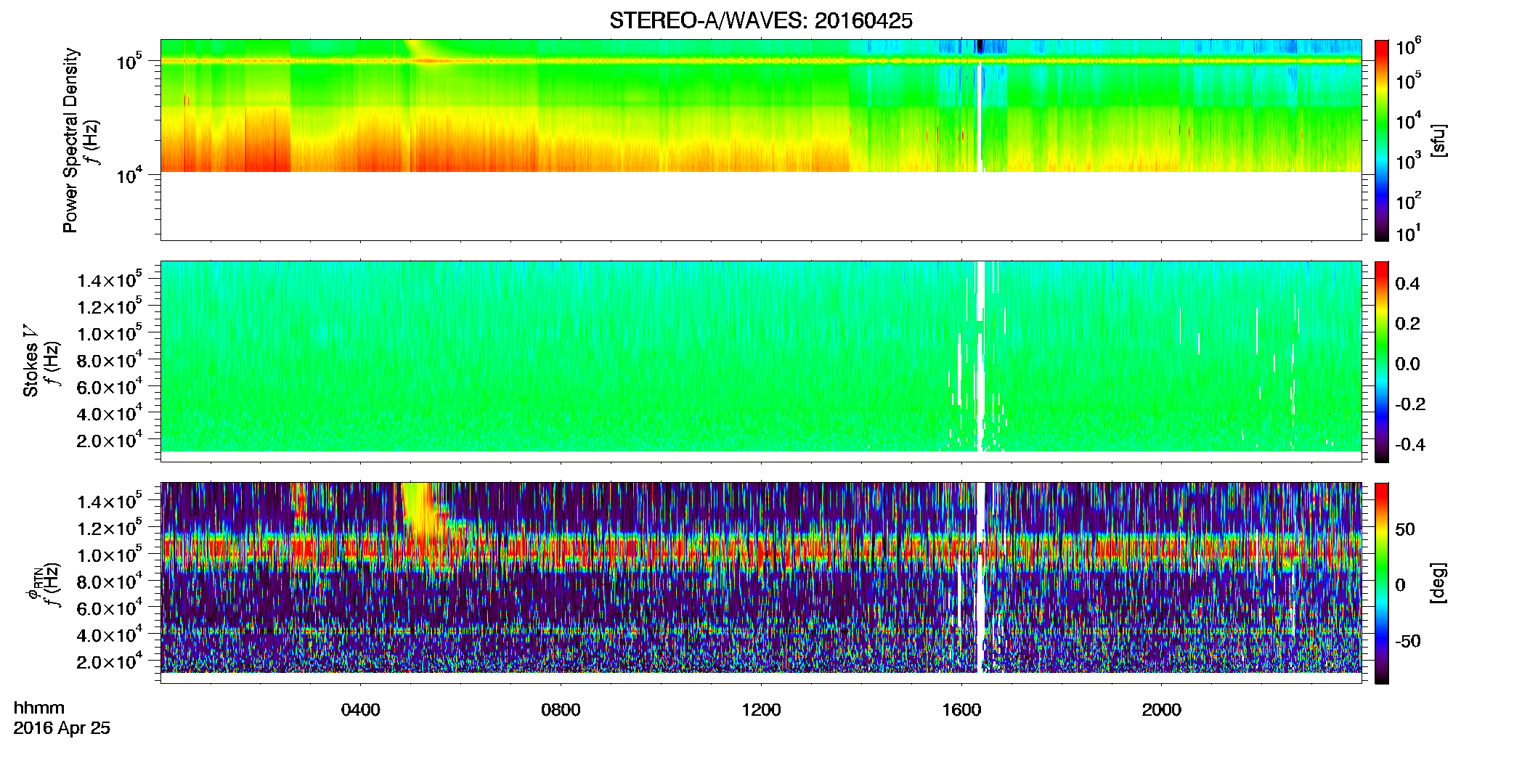This screenshot has width=1522, height=784.
Task: Click the 50 degree color bar tick
Action: (1405, 529)
